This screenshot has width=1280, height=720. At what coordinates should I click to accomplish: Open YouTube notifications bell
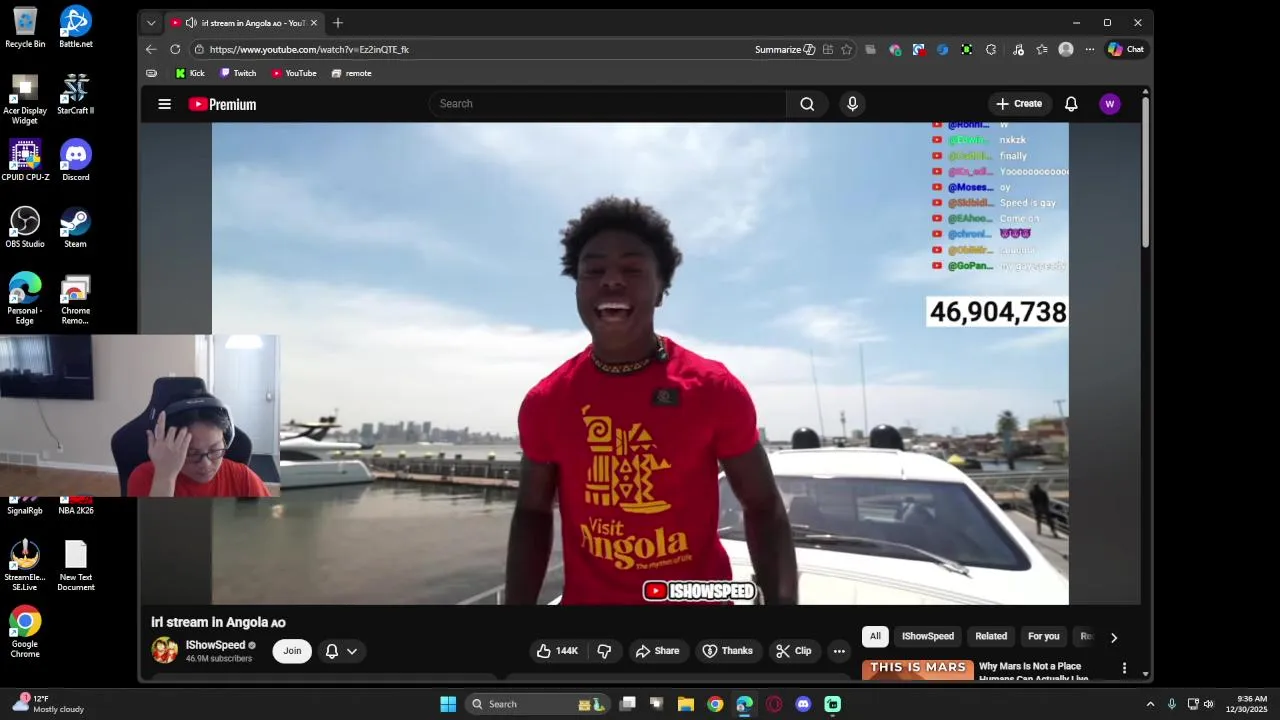(x=1071, y=104)
